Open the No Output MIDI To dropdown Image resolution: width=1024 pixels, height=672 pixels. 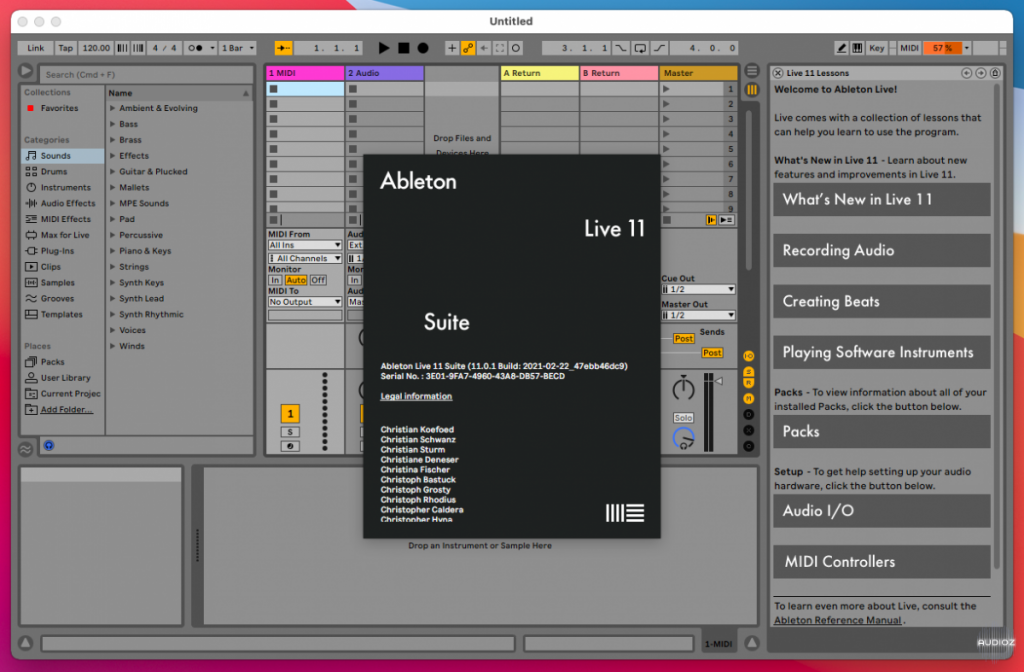tap(304, 302)
